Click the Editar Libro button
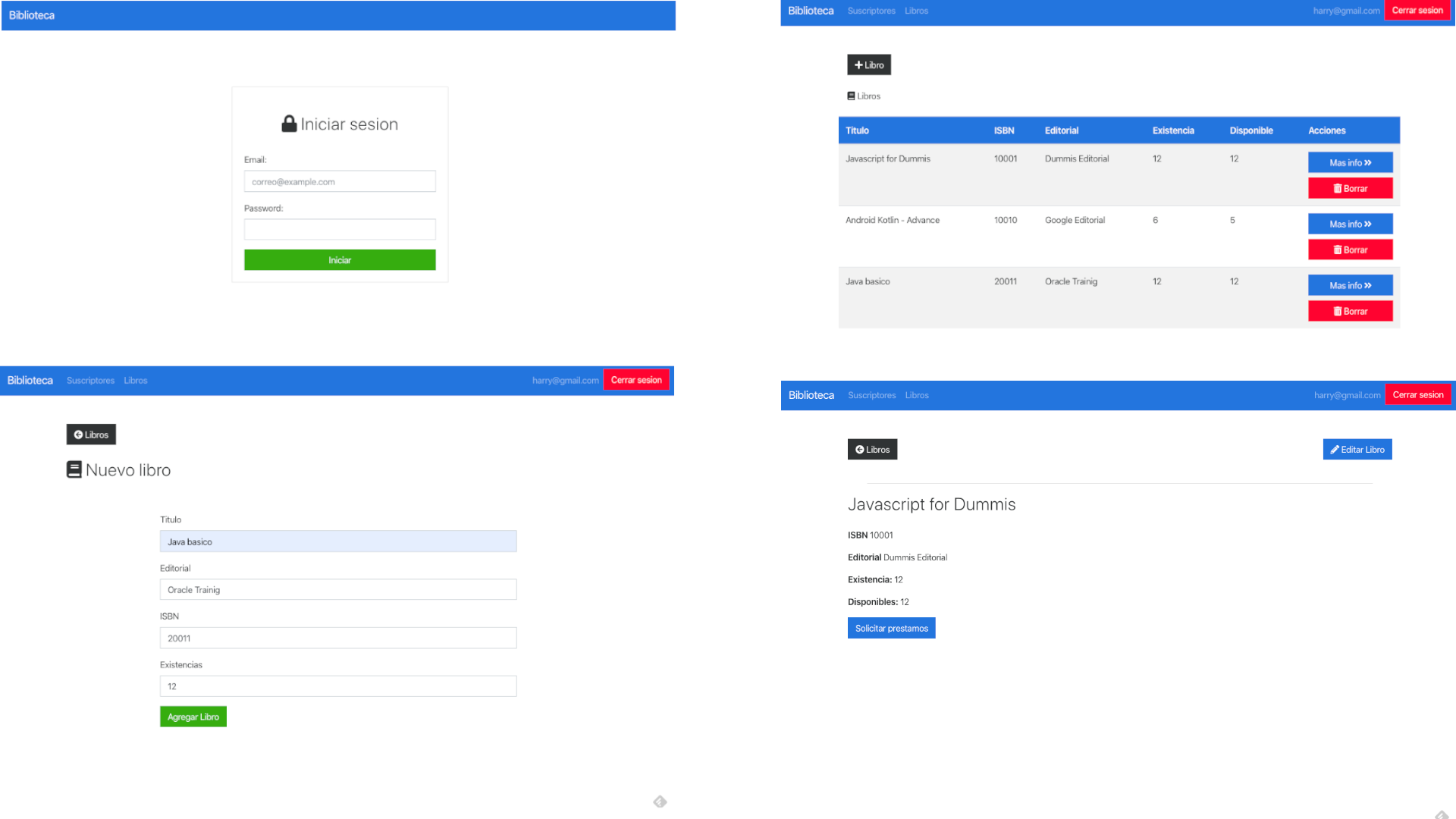Image resolution: width=1456 pixels, height=819 pixels. (x=1357, y=450)
